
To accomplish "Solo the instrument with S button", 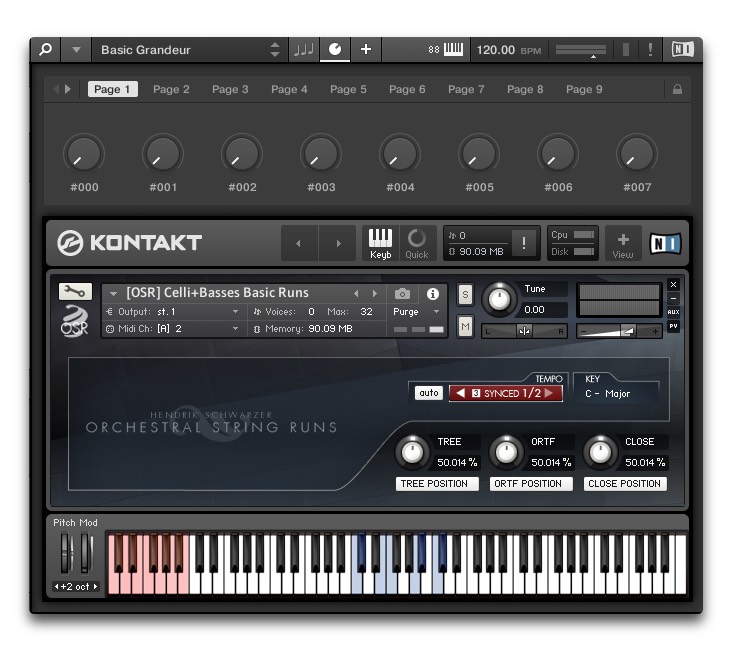I will point(465,295).
